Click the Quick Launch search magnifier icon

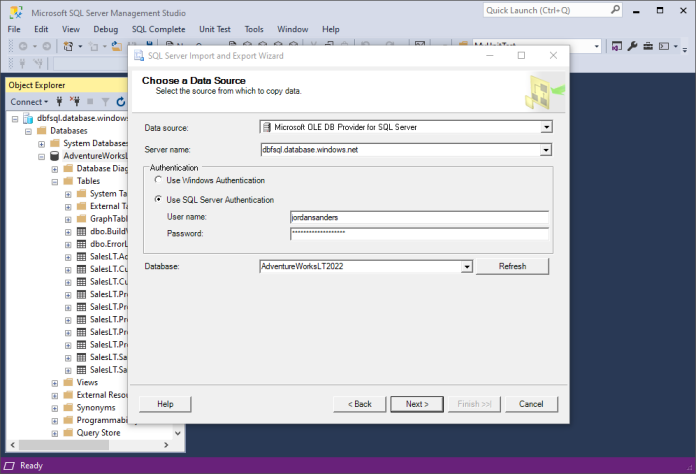(613, 10)
